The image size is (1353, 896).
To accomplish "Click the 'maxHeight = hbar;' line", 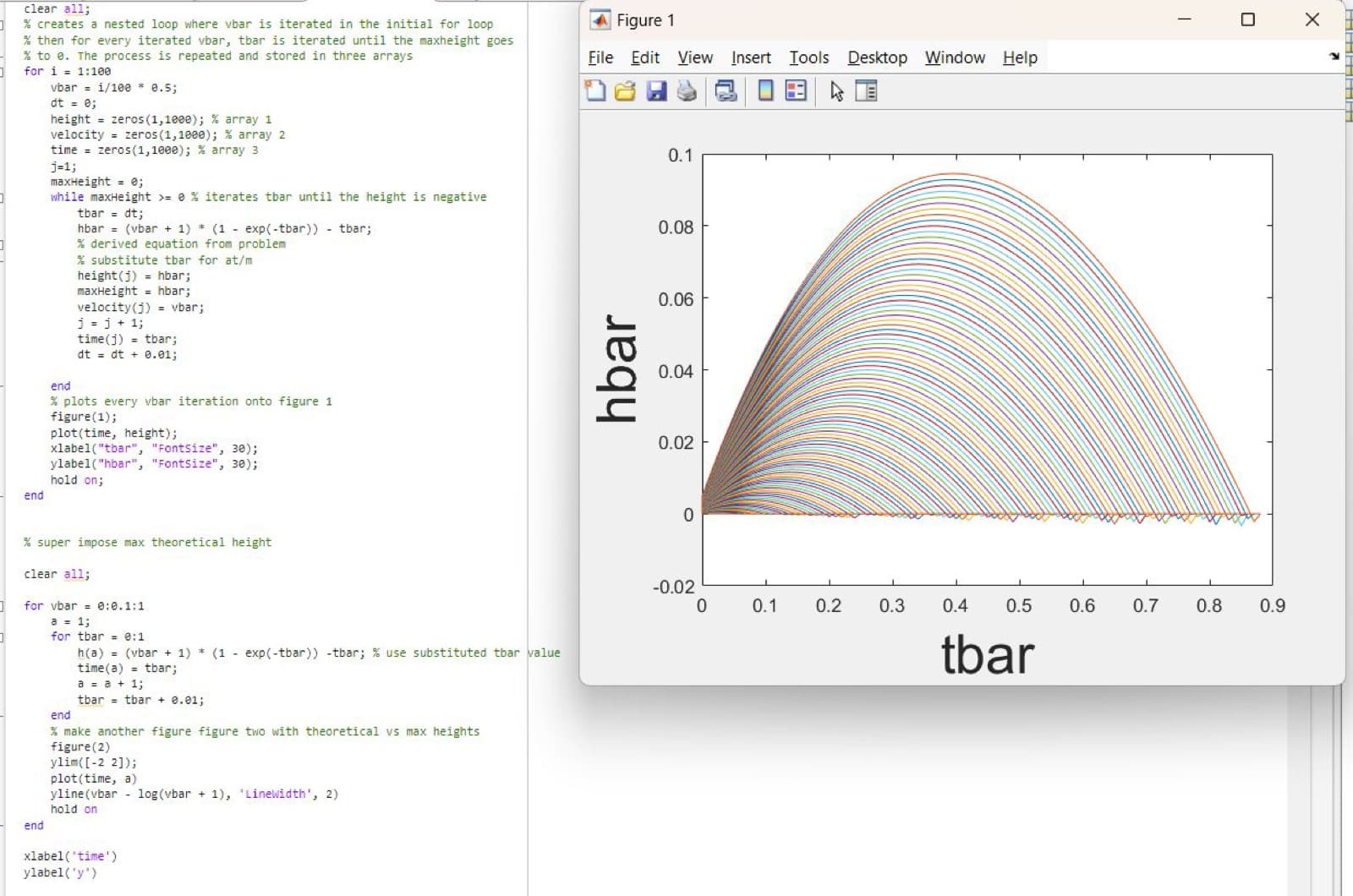I will 134,291.
